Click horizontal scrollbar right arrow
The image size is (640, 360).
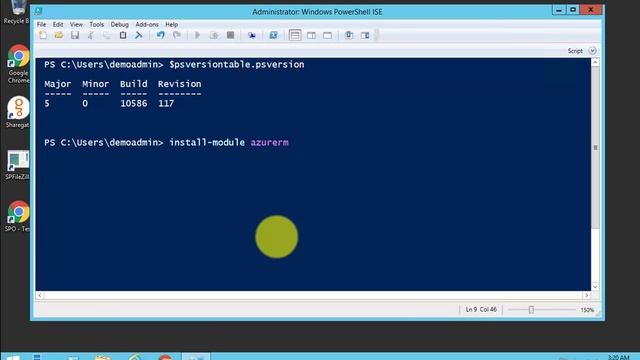tap(587, 295)
